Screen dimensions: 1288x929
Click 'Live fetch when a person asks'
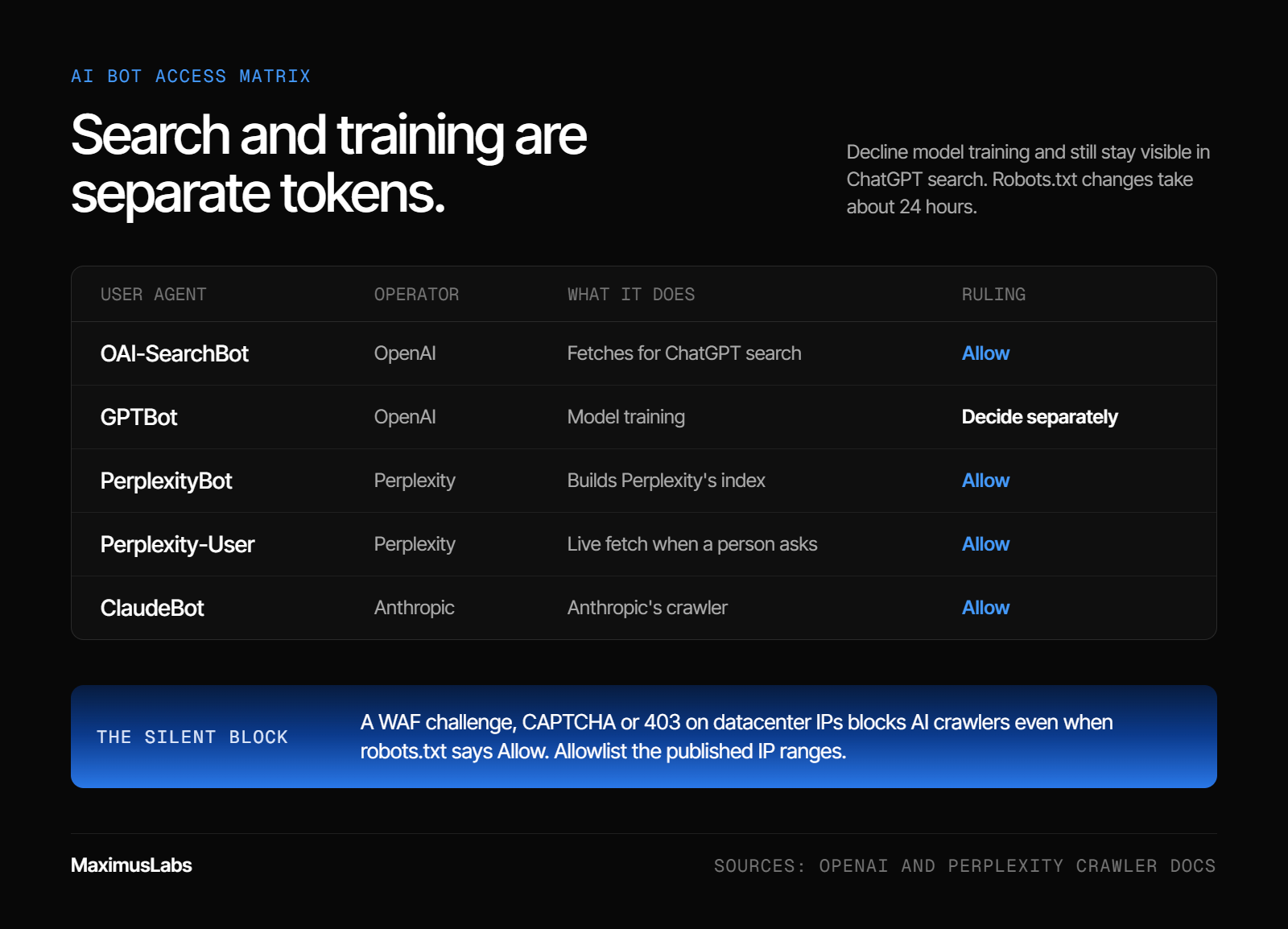pyautogui.click(x=692, y=544)
